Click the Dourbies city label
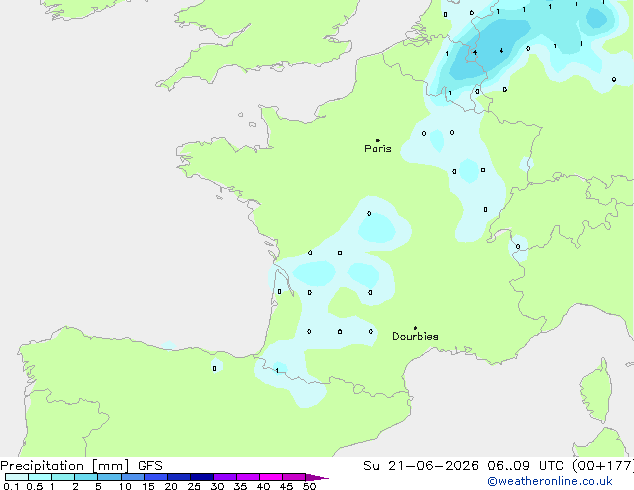634x490 pixels. click(415, 336)
